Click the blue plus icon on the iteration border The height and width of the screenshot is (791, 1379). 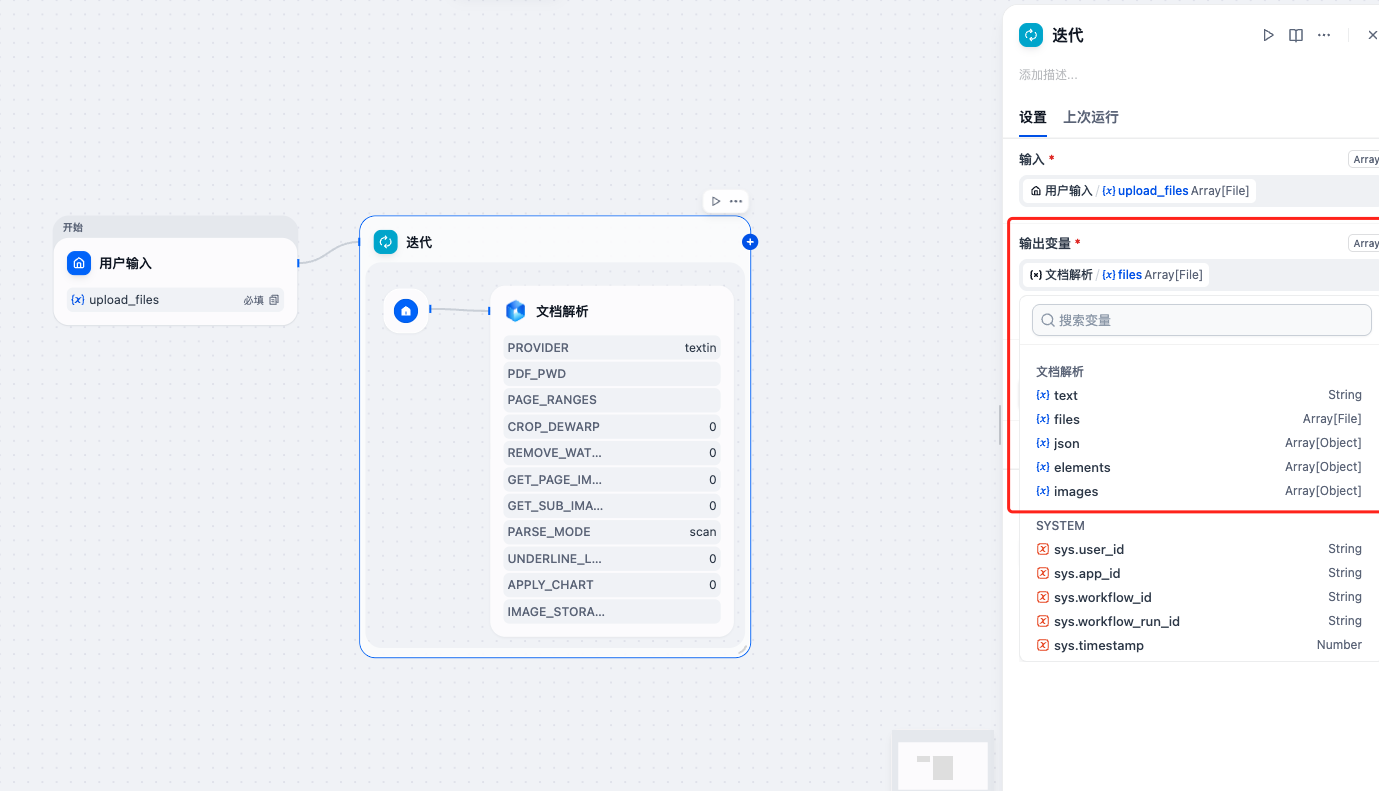click(x=749, y=241)
